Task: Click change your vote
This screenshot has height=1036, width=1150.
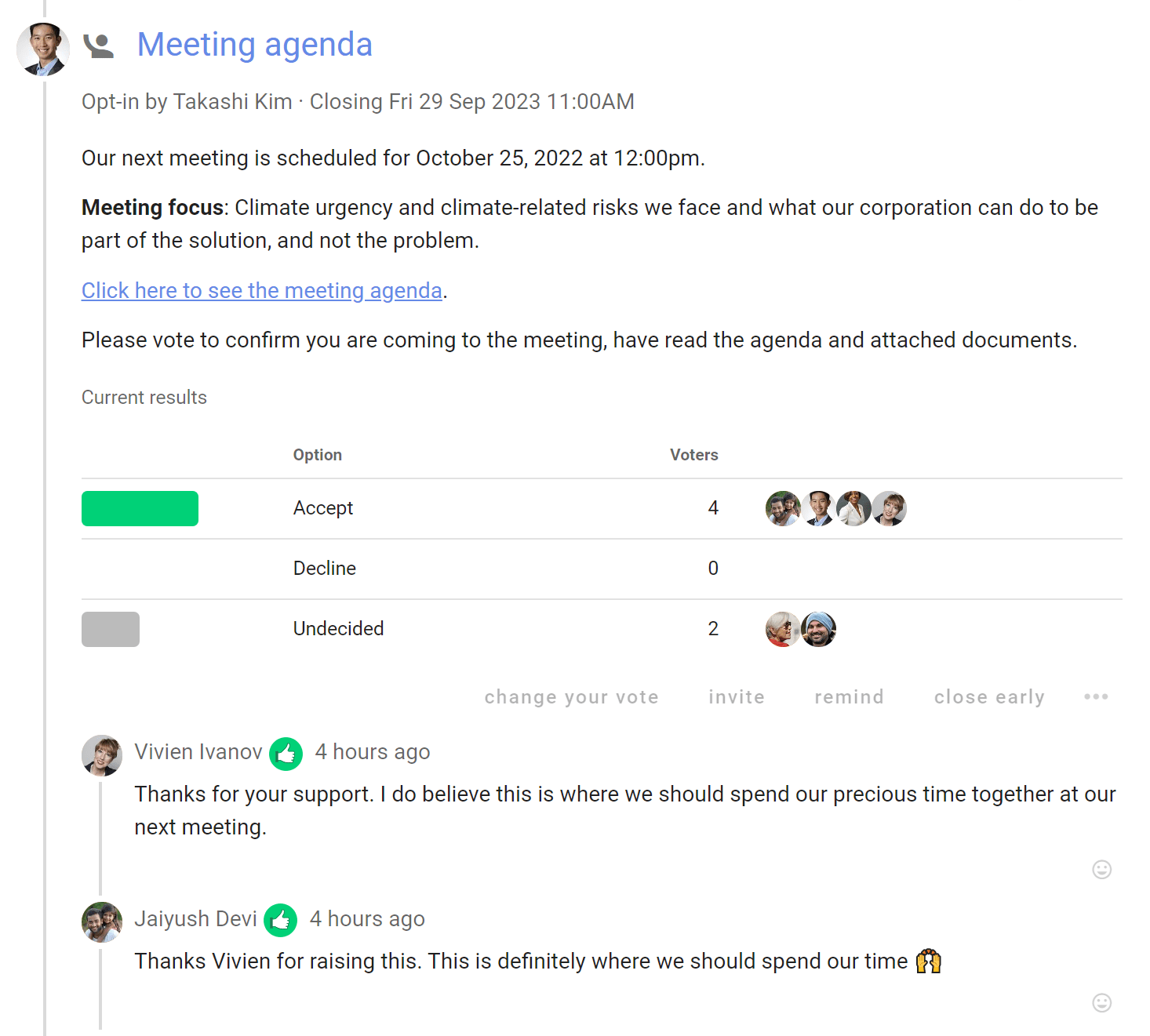Action: click(571, 697)
